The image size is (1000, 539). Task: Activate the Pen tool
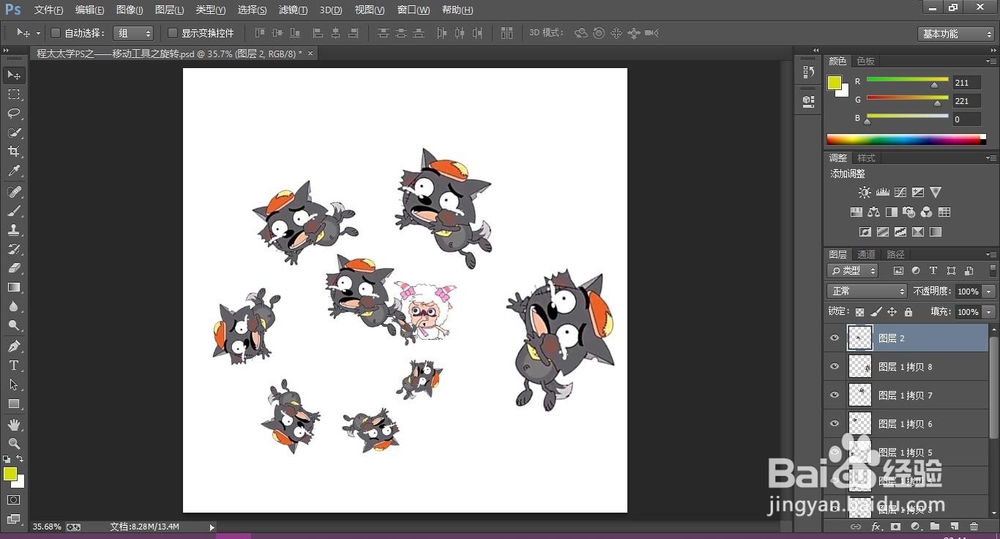(13, 346)
